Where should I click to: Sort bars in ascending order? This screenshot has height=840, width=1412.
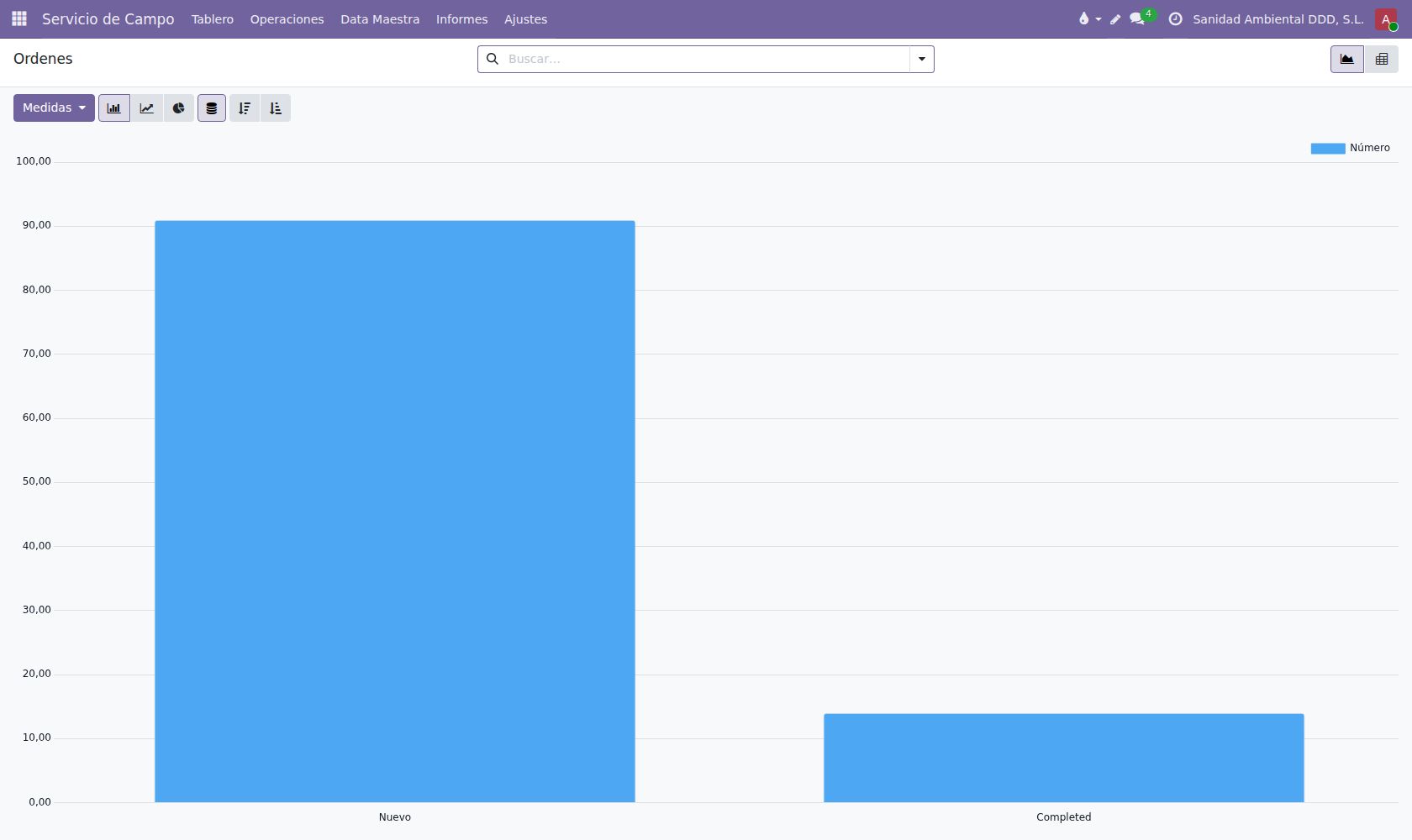click(276, 108)
